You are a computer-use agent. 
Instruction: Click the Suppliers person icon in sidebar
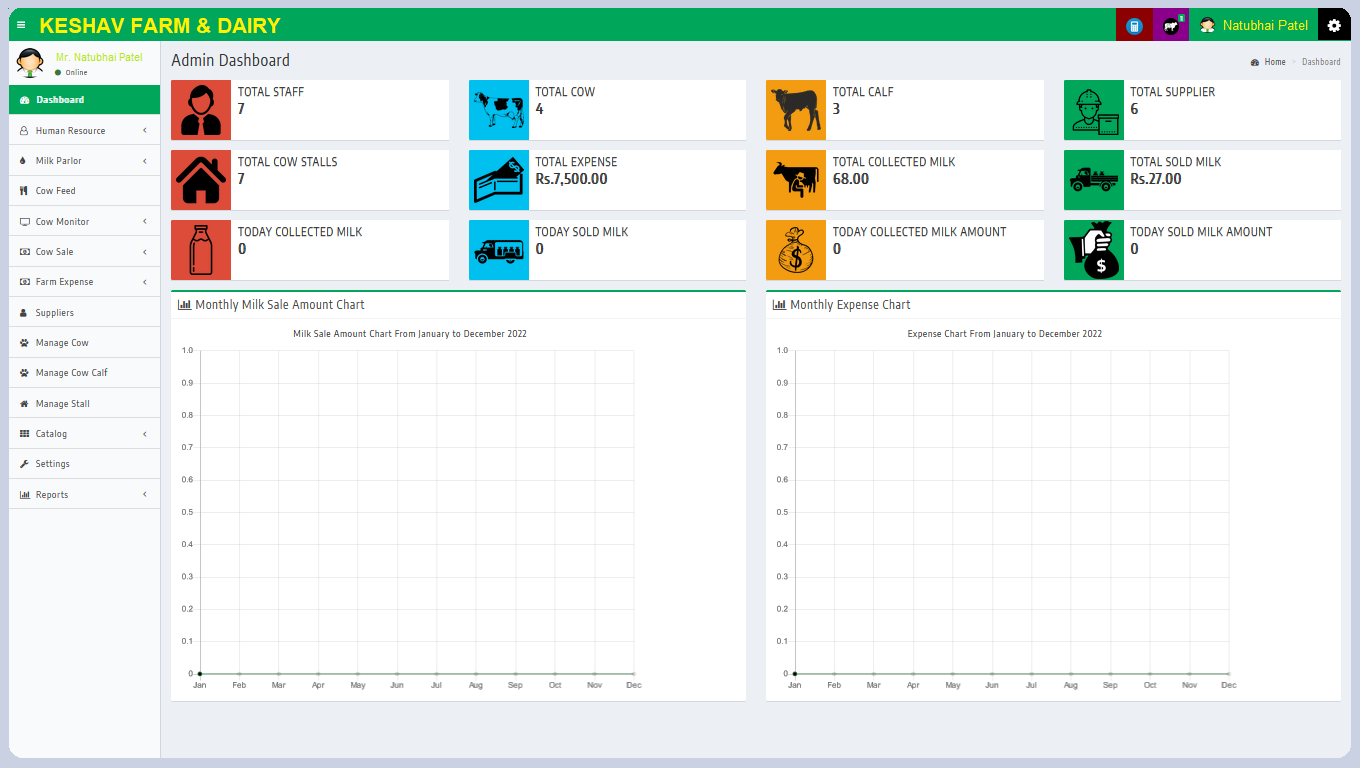22,312
